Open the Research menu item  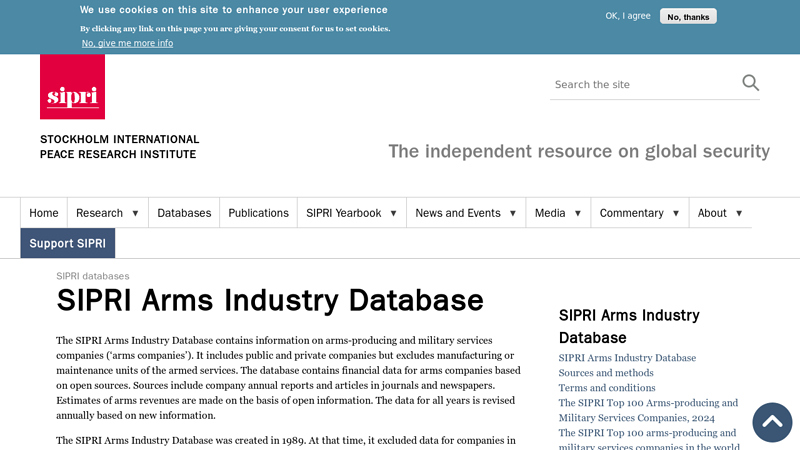(99, 213)
